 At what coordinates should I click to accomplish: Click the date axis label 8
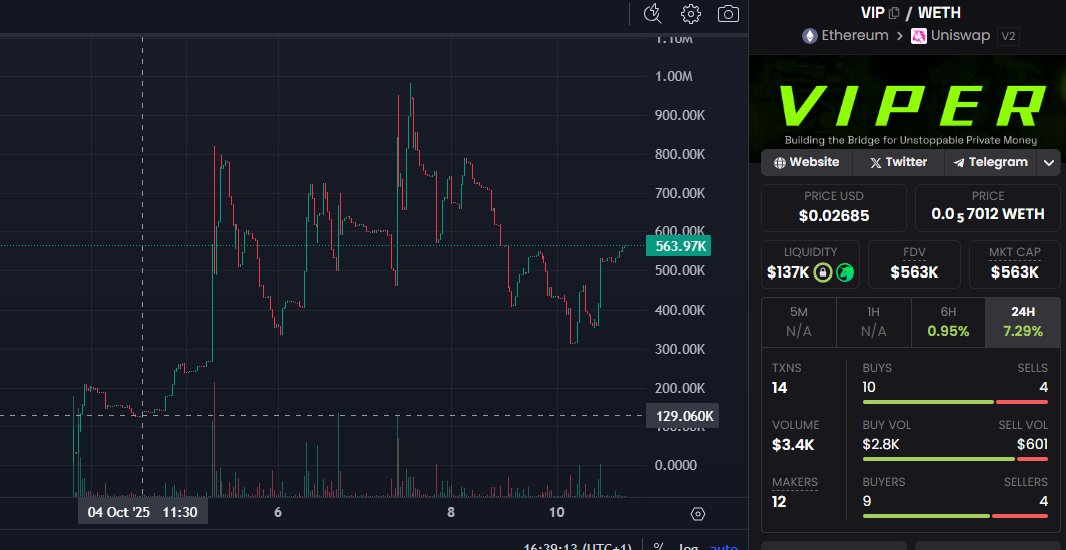tap(451, 513)
